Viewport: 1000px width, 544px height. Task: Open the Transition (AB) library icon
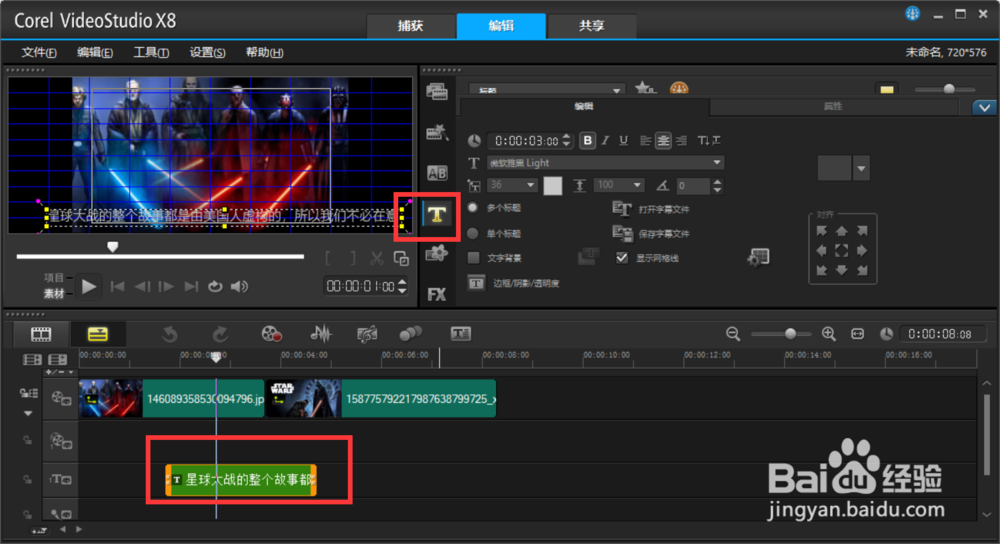tap(437, 173)
